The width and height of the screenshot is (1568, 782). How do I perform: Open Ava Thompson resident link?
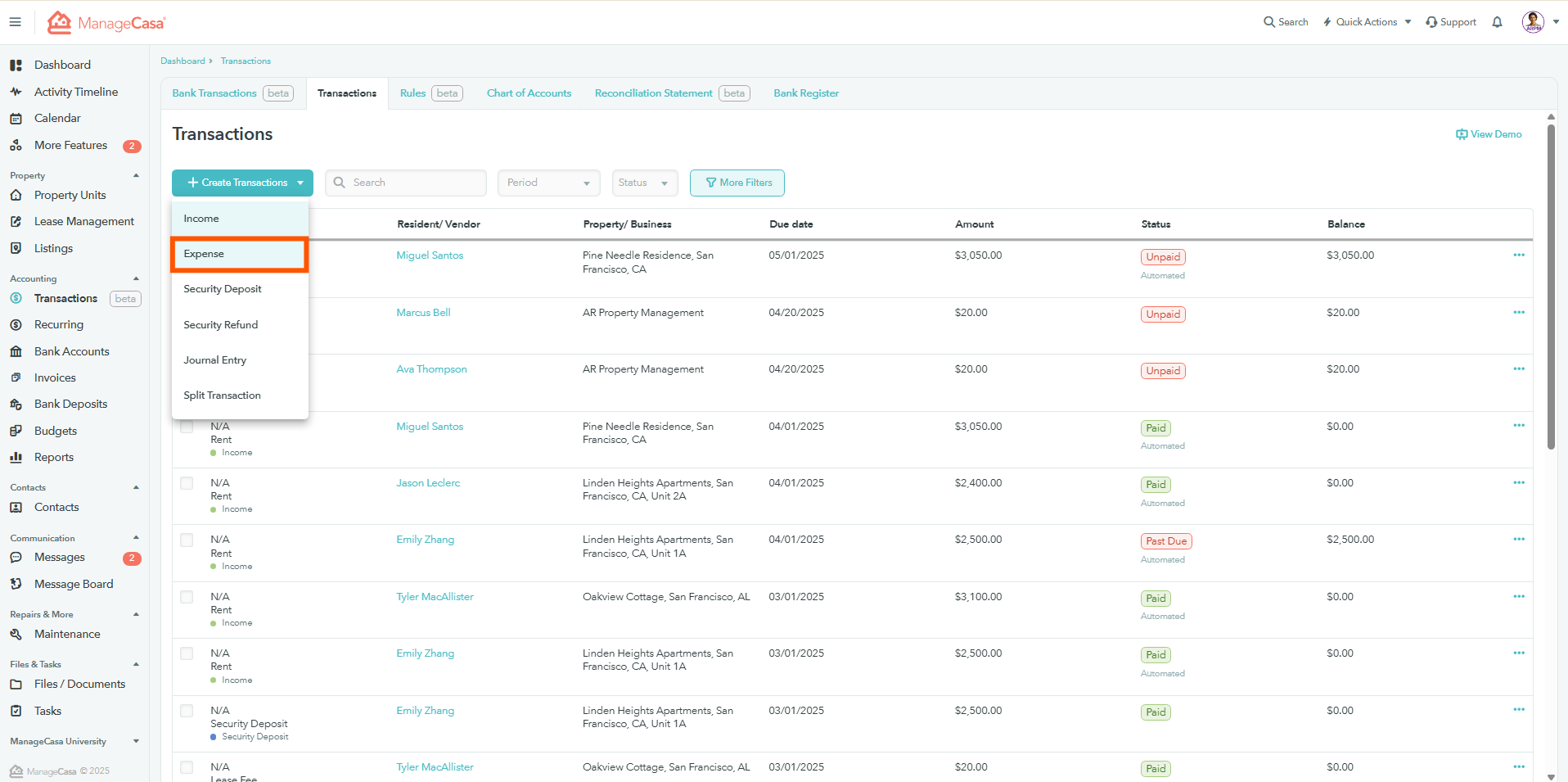click(x=431, y=369)
